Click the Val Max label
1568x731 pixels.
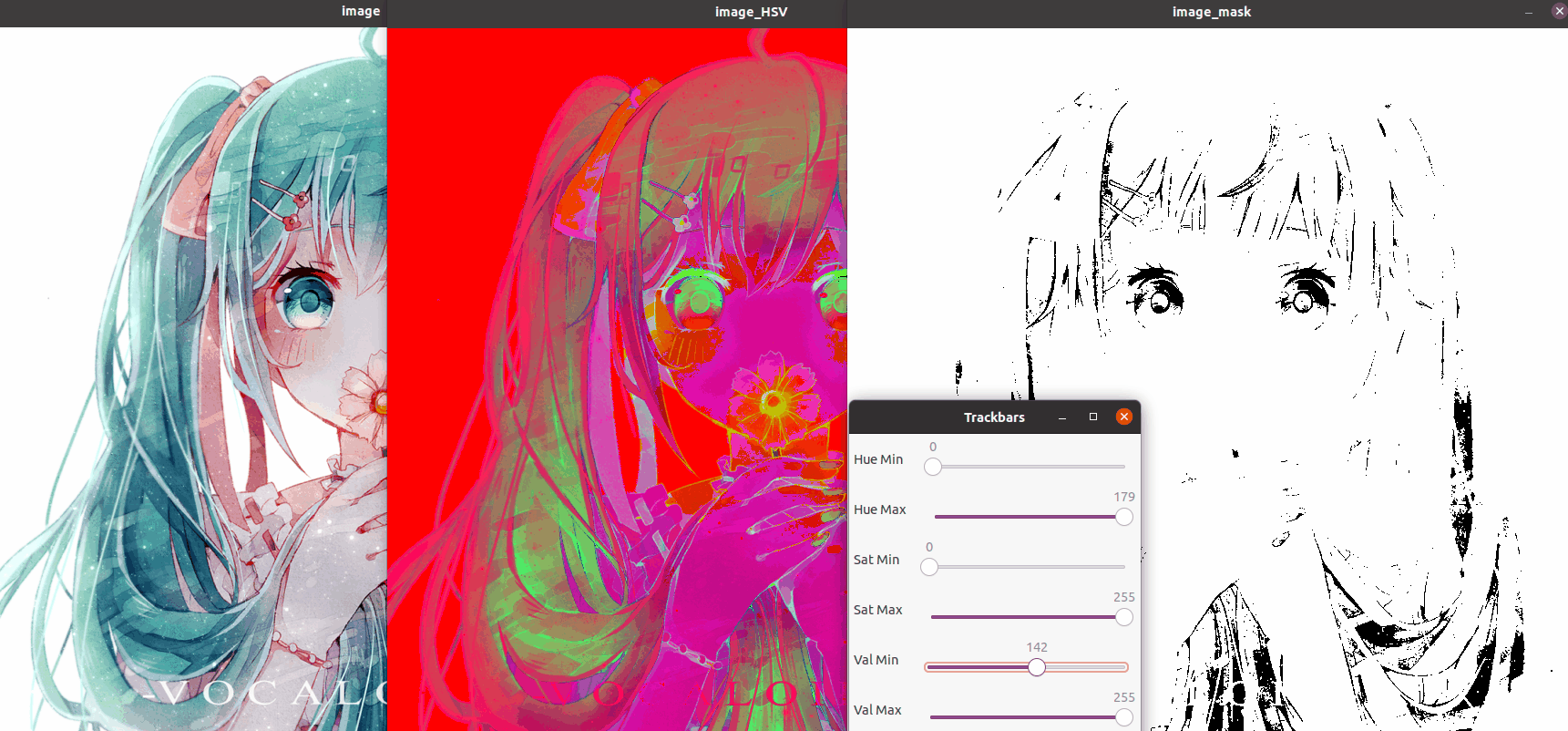coord(877,710)
